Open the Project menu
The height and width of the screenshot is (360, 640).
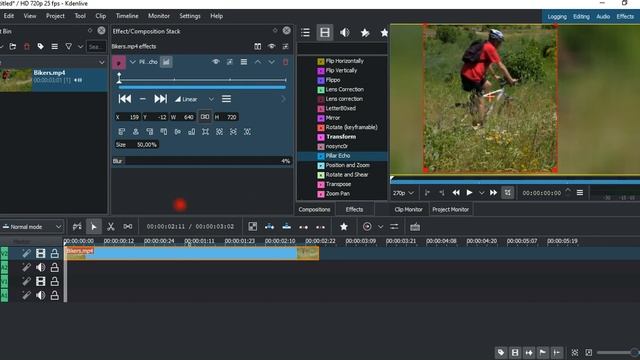[x=55, y=16]
